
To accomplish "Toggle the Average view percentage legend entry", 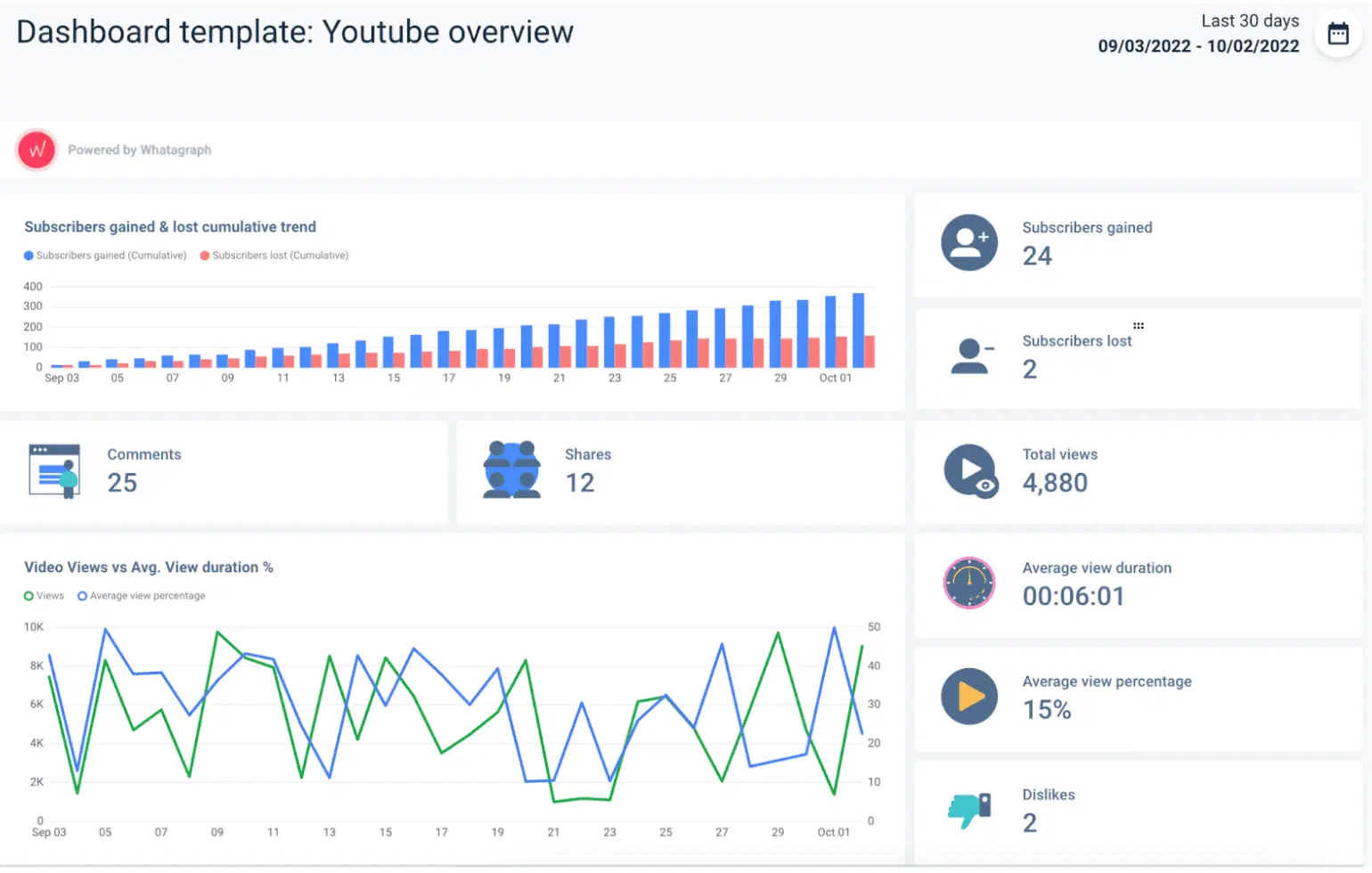I will click(140, 595).
